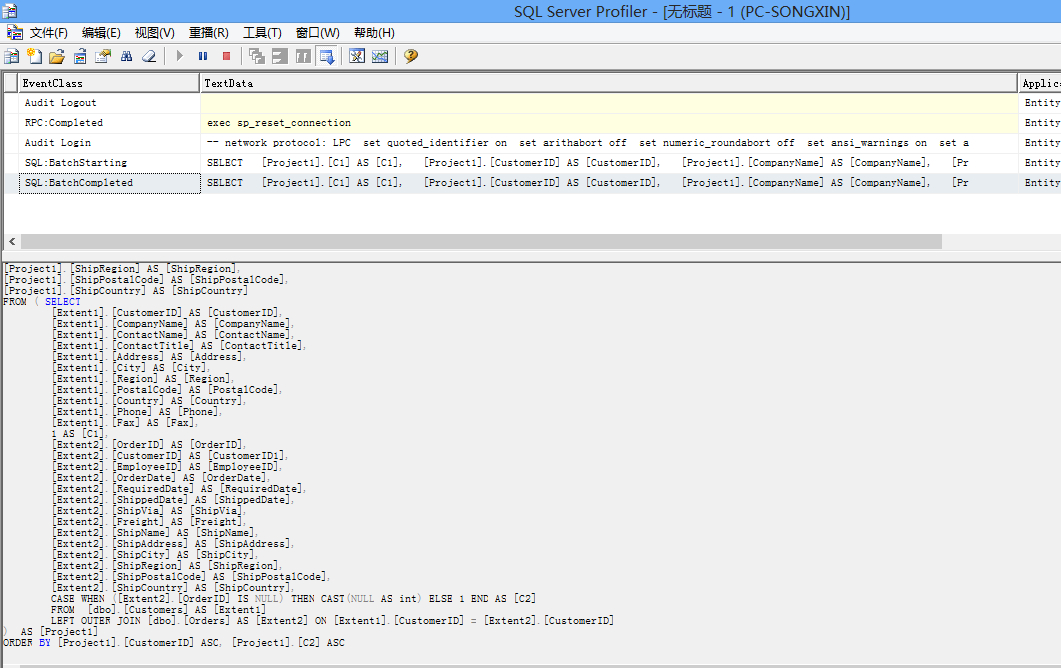Select the SQL:BatchCompleted event row
1061x668 pixels.
pos(109,183)
